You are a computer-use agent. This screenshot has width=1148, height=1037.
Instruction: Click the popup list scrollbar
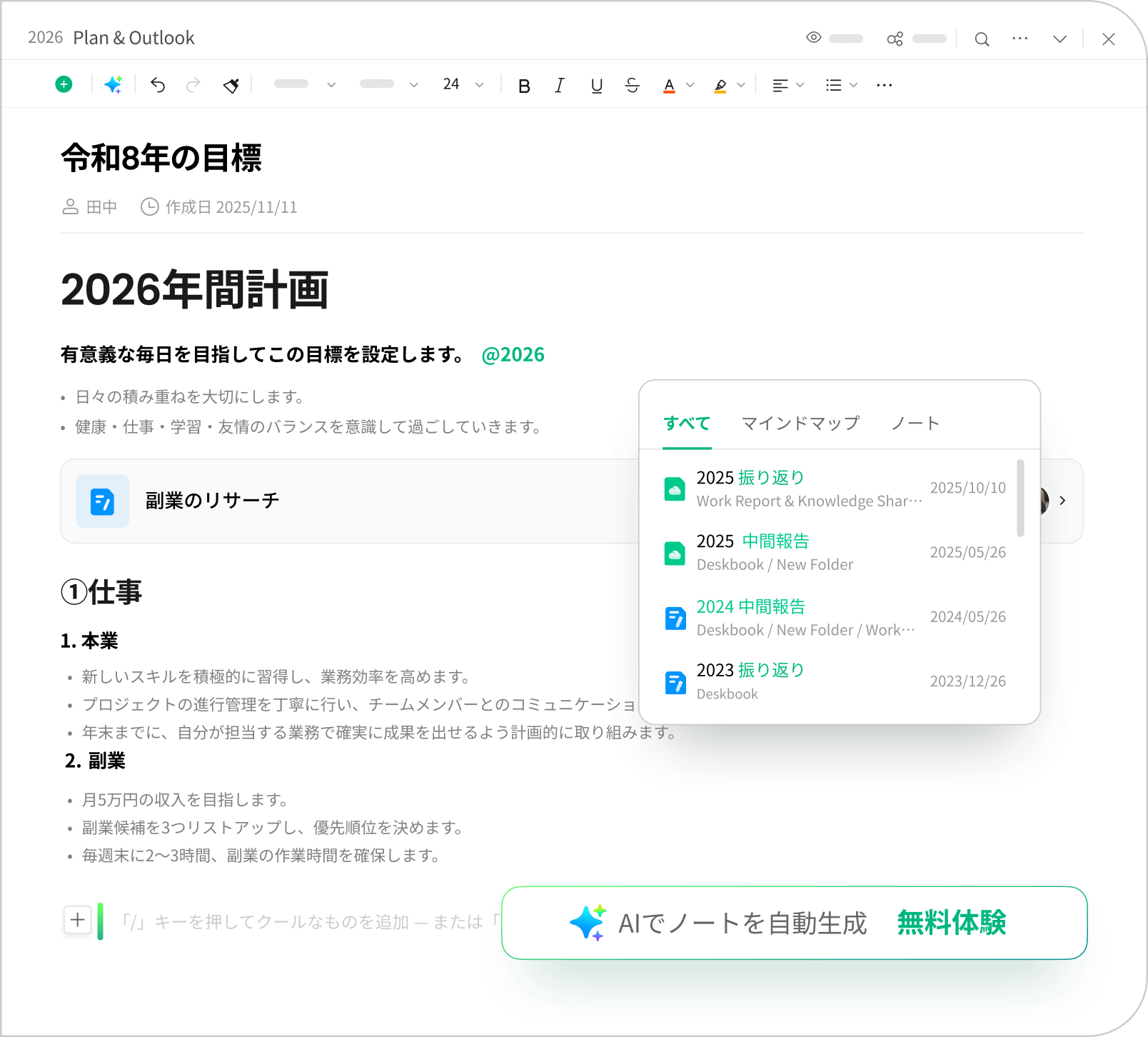[x=1020, y=498]
